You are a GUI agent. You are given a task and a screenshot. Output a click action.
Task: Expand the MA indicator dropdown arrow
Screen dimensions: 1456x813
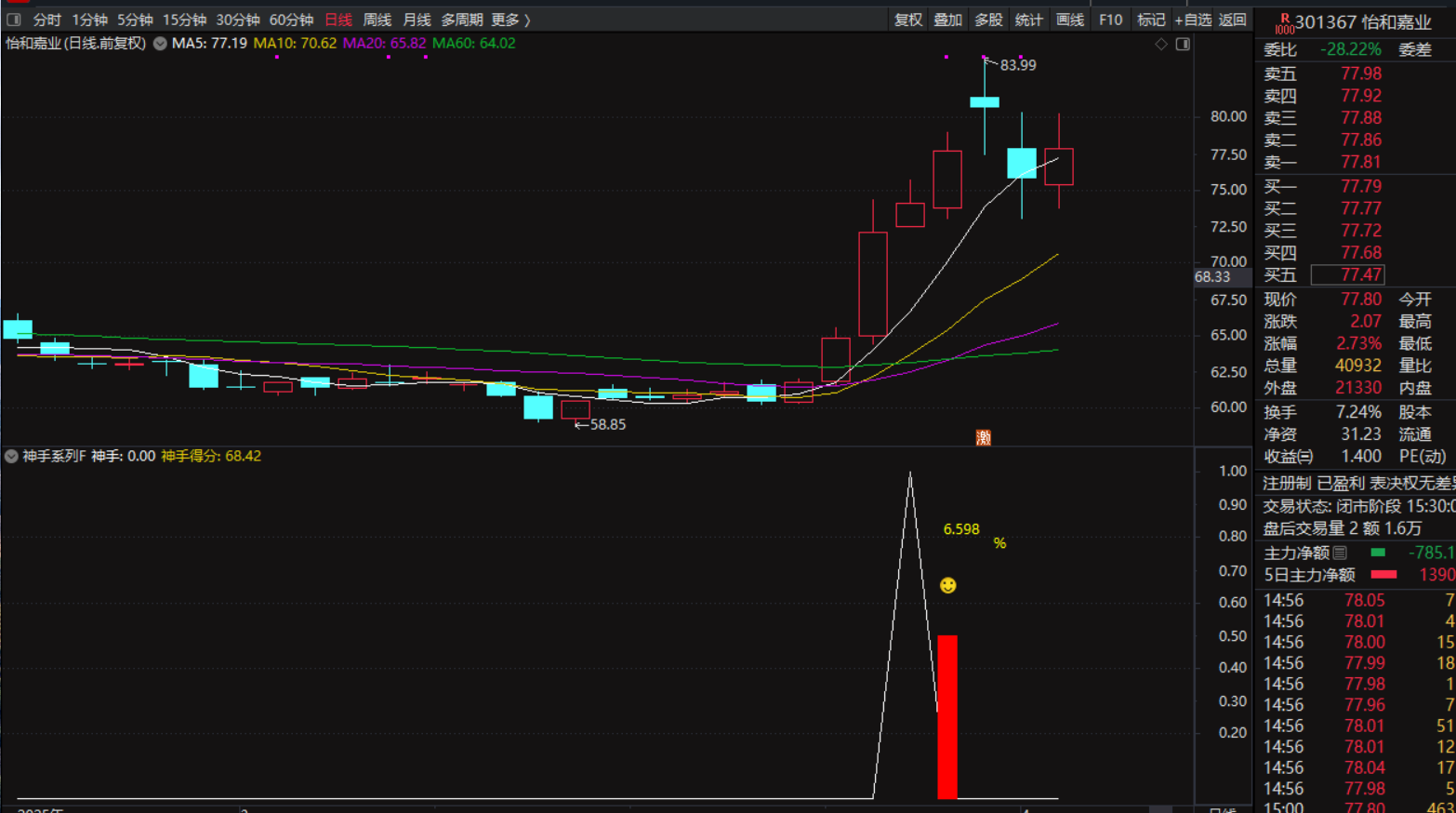[160, 44]
